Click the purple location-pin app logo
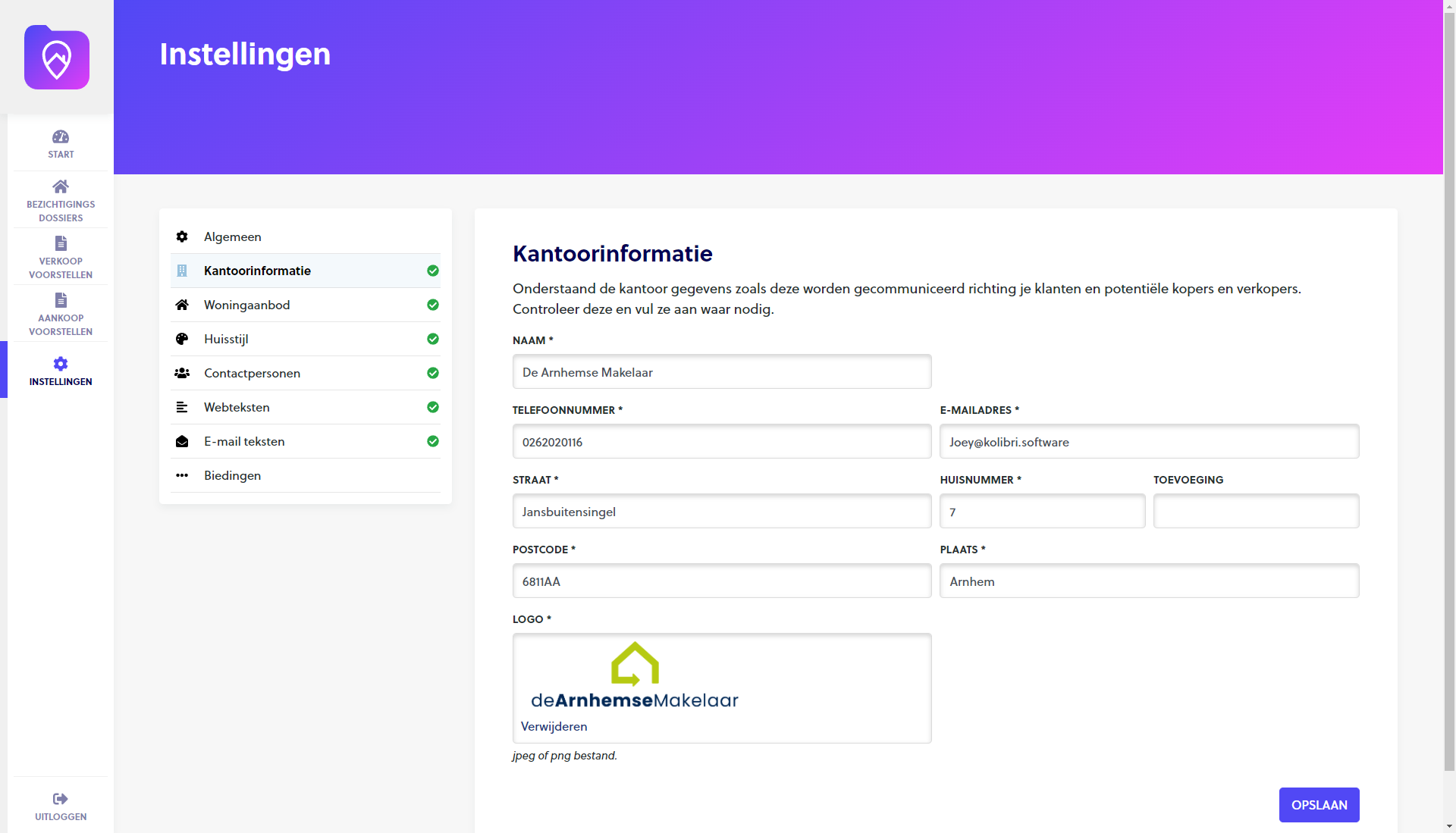This screenshot has height=833, width=1456. point(57,58)
